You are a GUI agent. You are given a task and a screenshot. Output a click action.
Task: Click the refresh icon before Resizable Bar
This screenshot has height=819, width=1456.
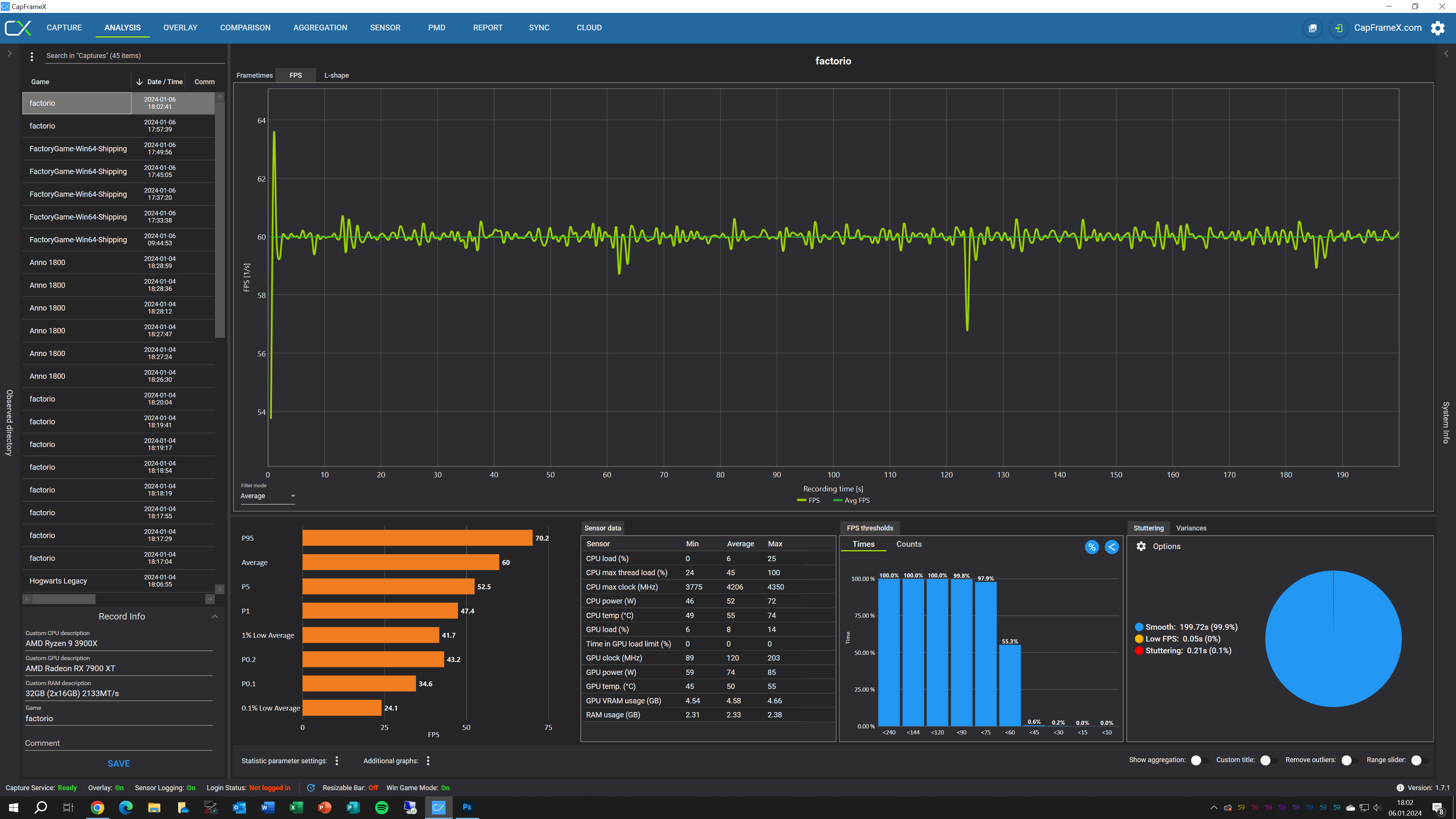(x=310, y=788)
